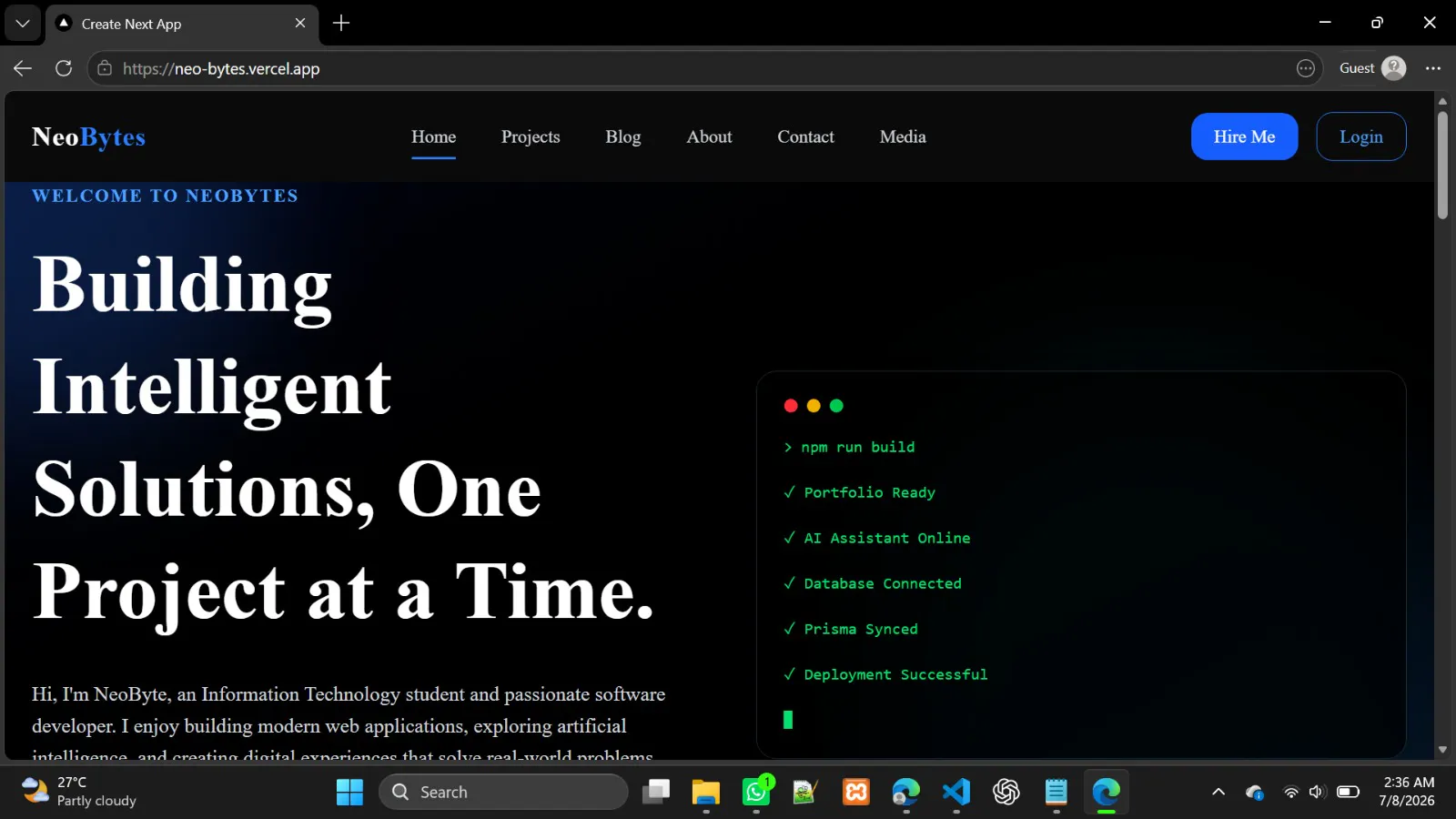Click the Login button
Viewport: 1456px width, 819px height.
coord(1360,136)
